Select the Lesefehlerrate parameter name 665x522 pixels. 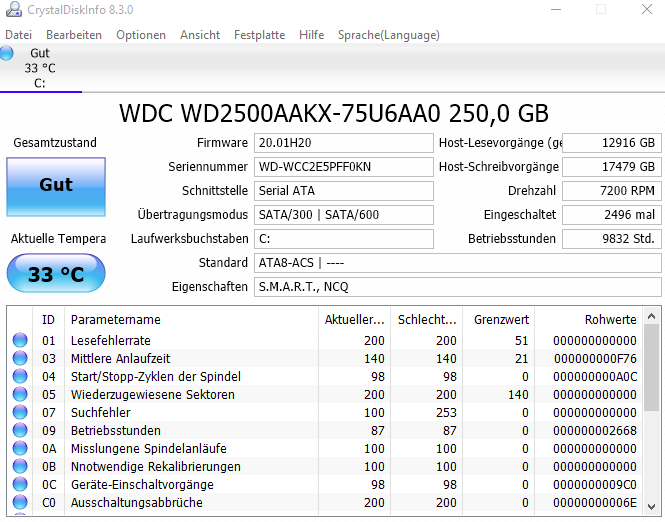coord(111,341)
